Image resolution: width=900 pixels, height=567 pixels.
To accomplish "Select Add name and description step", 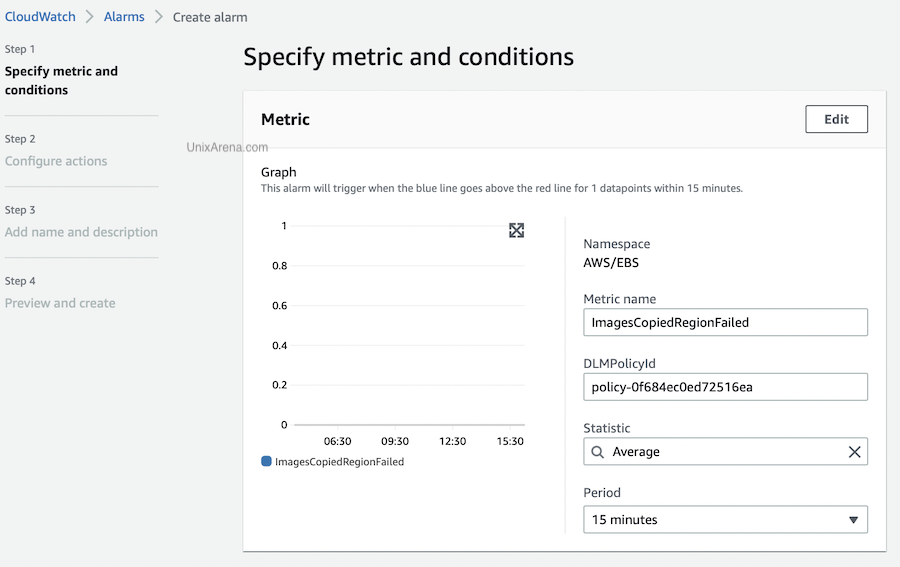I will tap(81, 232).
